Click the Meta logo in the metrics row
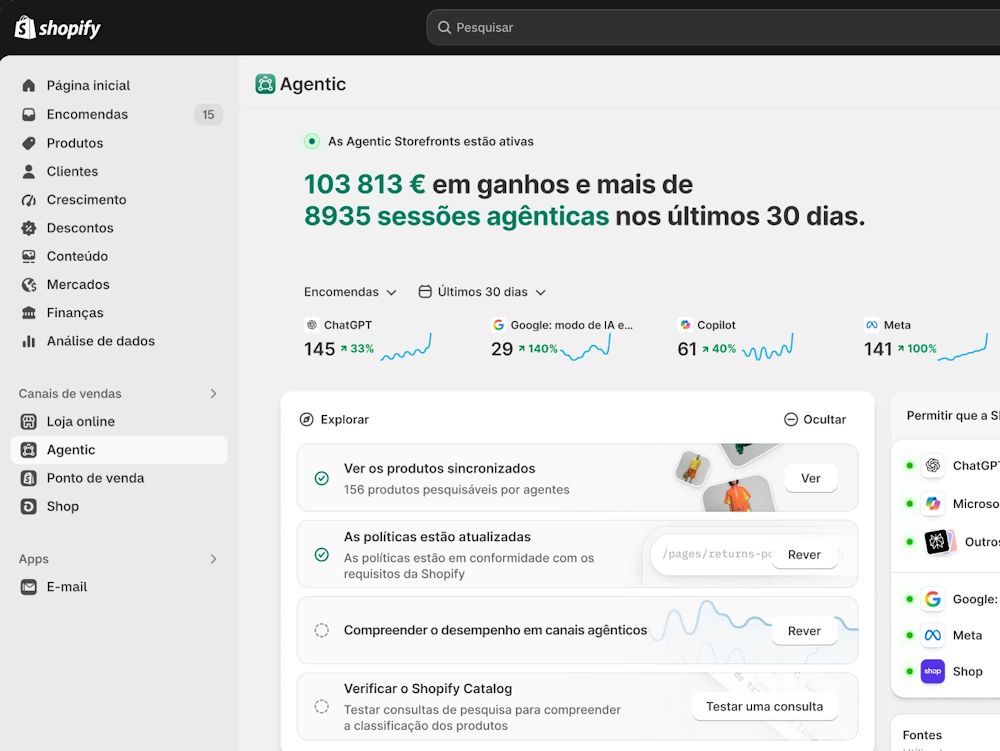 tap(872, 324)
